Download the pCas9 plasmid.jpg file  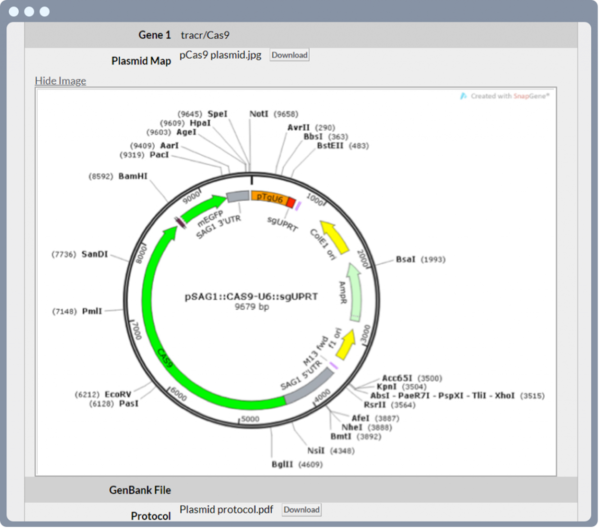[x=289, y=55]
